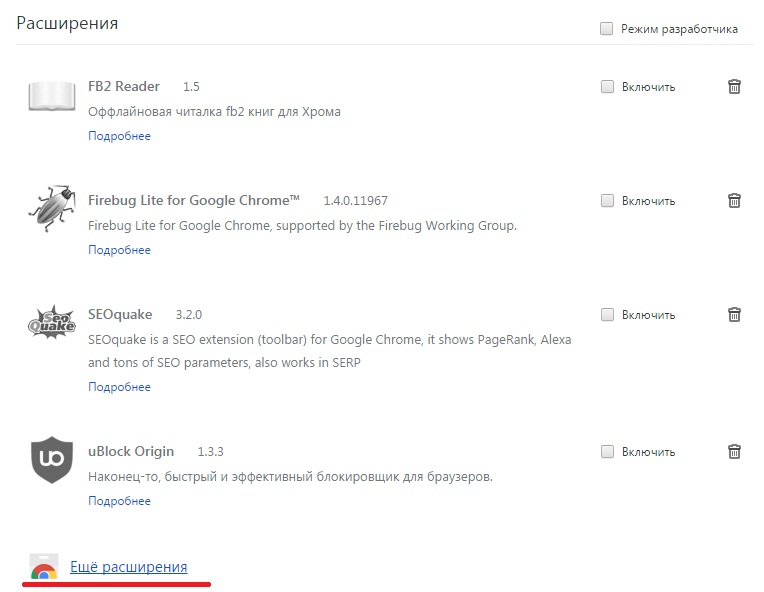Enable the Firebug Lite extension checkbox
This screenshot has width=764, height=592.
pyautogui.click(x=607, y=201)
